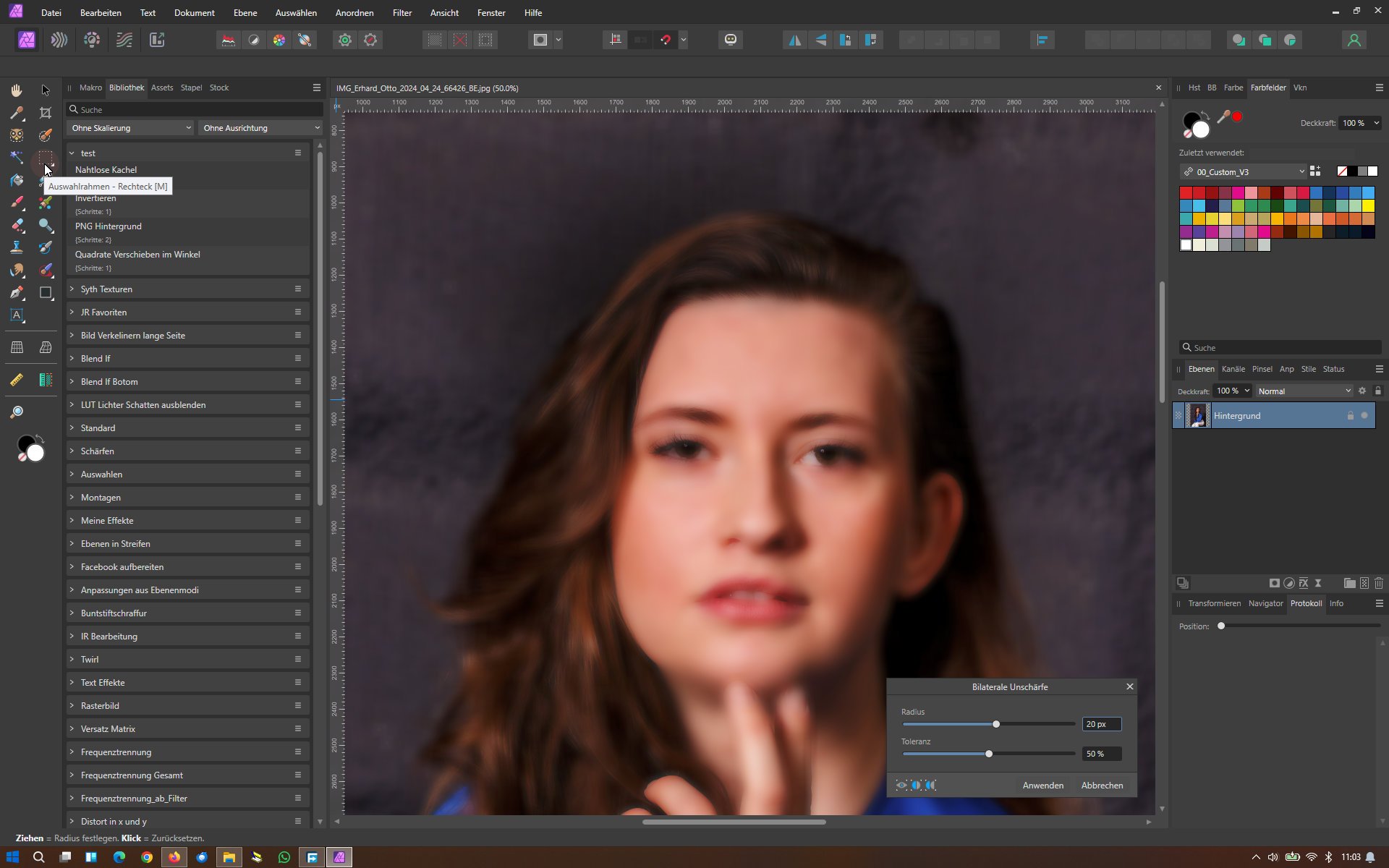Screen dimensions: 1389x868
Task: Open options menu for Twirl category
Action: (x=298, y=660)
